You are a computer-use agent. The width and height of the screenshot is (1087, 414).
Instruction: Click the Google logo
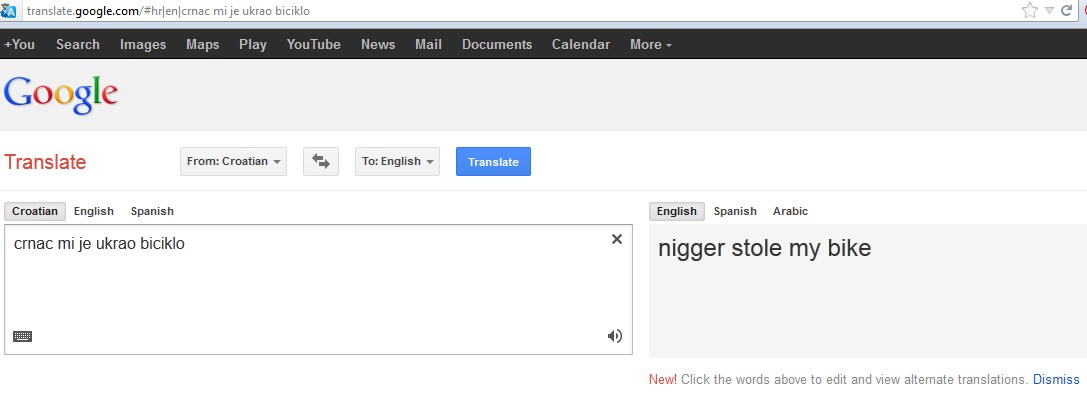pyautogui.click(x=61, y=95)
